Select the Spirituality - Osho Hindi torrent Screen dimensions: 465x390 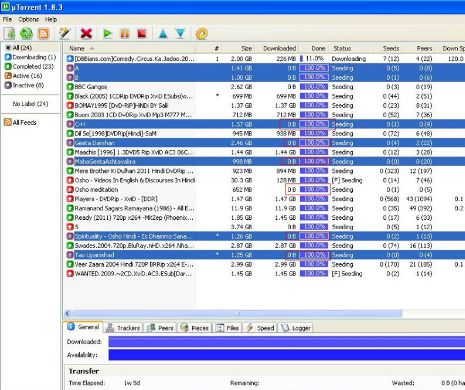(264, 236)
